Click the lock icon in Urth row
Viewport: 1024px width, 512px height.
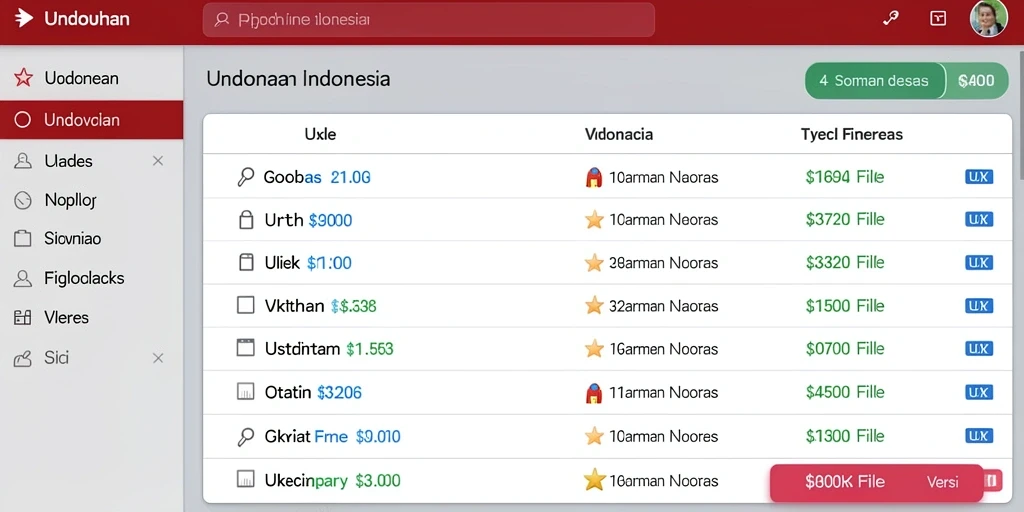(246, 220)
